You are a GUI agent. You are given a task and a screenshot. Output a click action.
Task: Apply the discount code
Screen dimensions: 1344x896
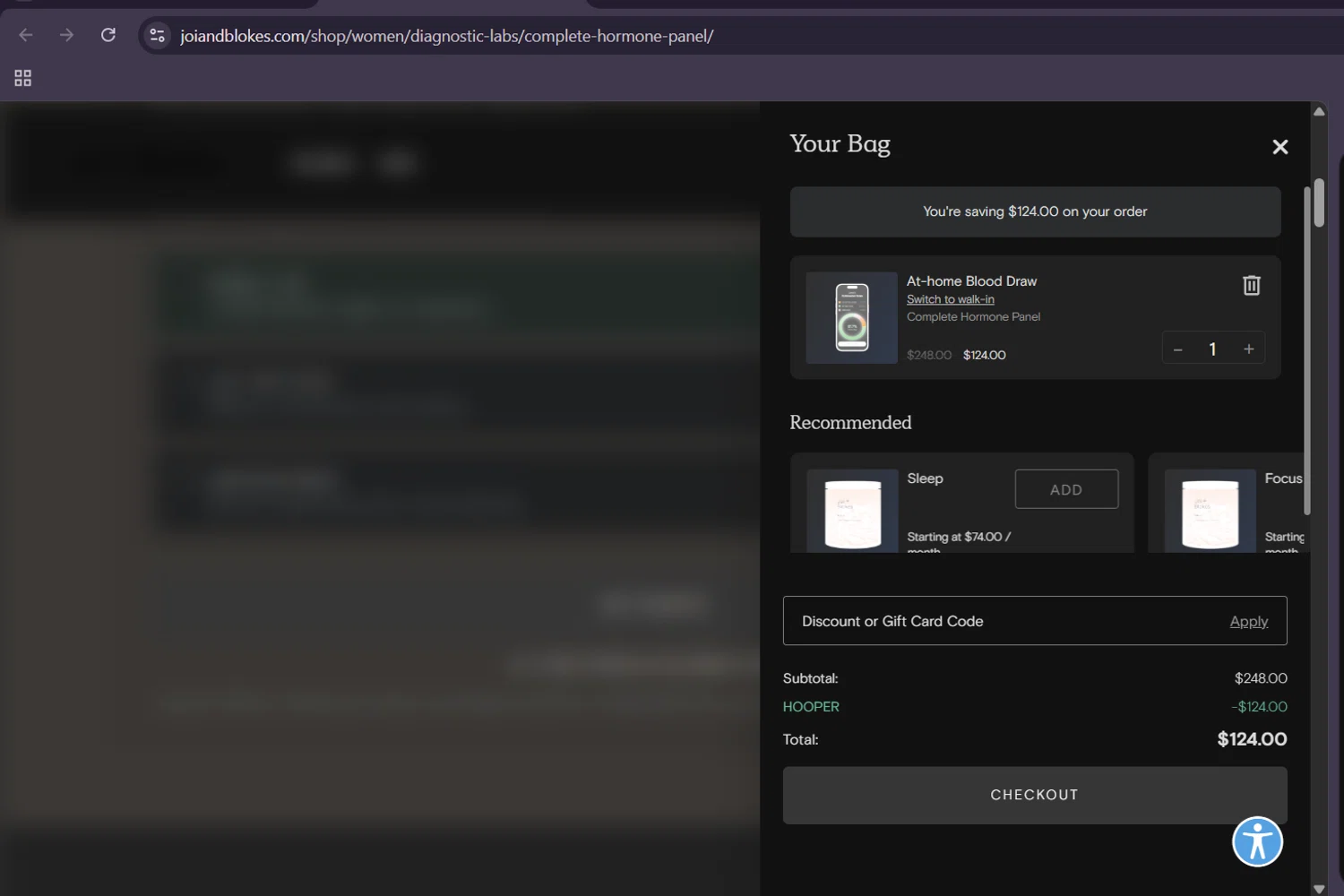click(1248, 622)
